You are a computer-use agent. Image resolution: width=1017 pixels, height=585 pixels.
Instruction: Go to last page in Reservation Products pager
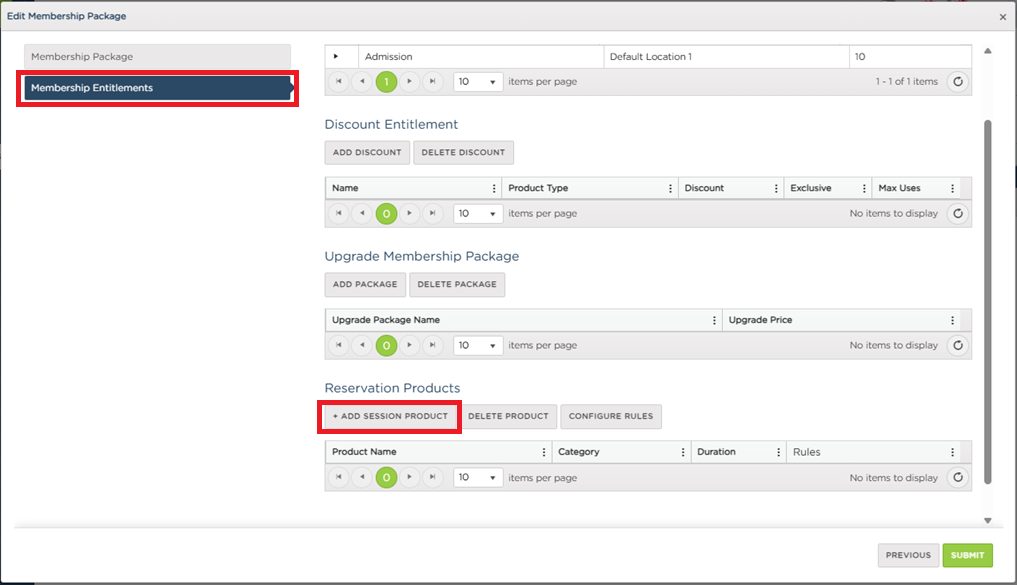(433, 478)
